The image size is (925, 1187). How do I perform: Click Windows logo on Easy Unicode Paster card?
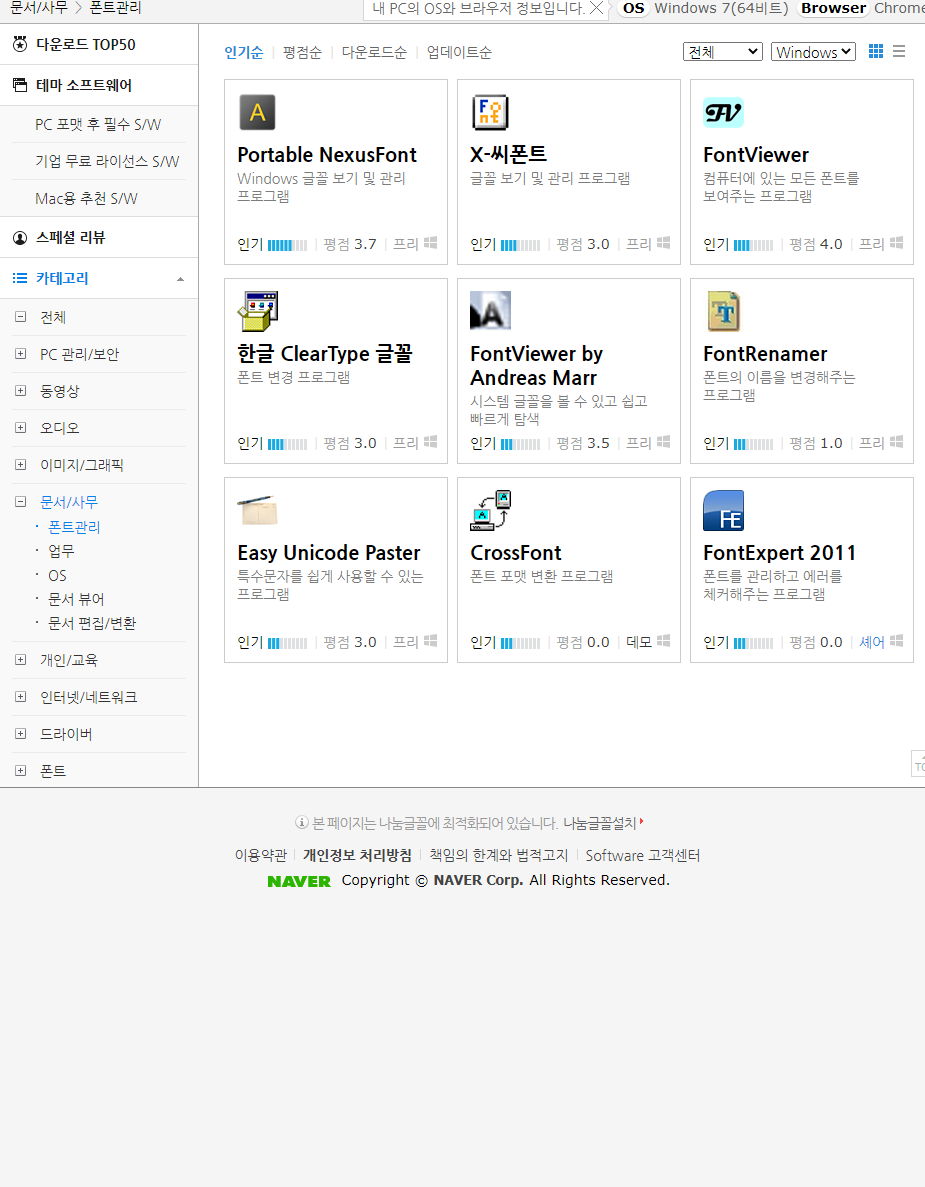(431, 641)
